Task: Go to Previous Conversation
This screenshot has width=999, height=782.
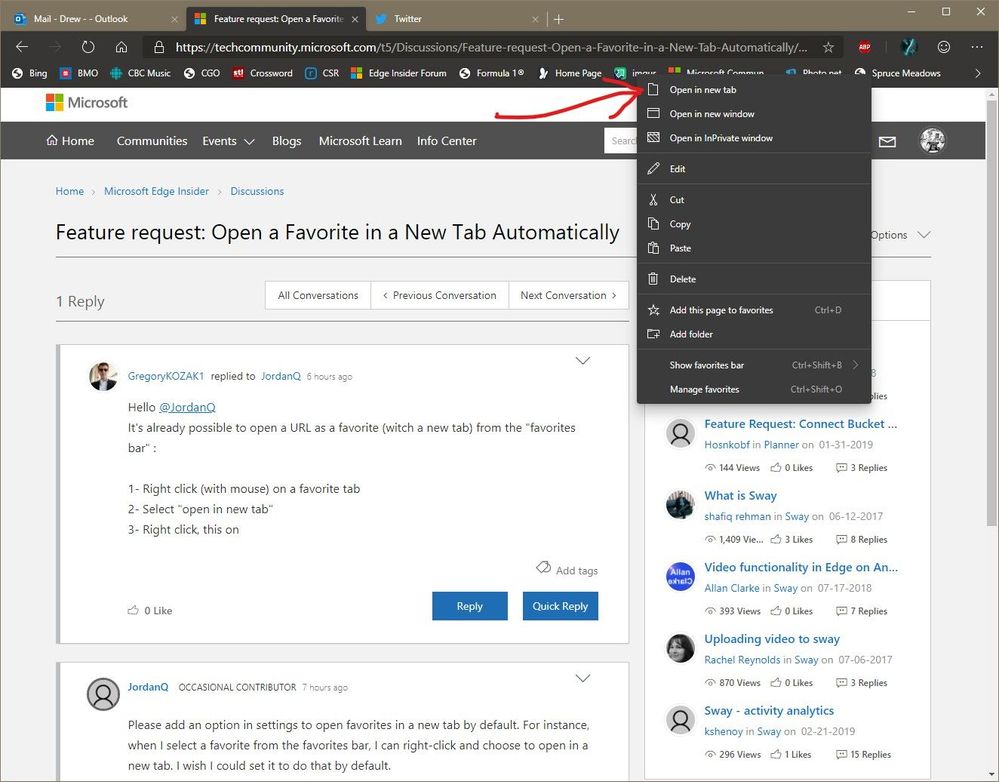Action: pyautogui.click(x=440, y=296)
